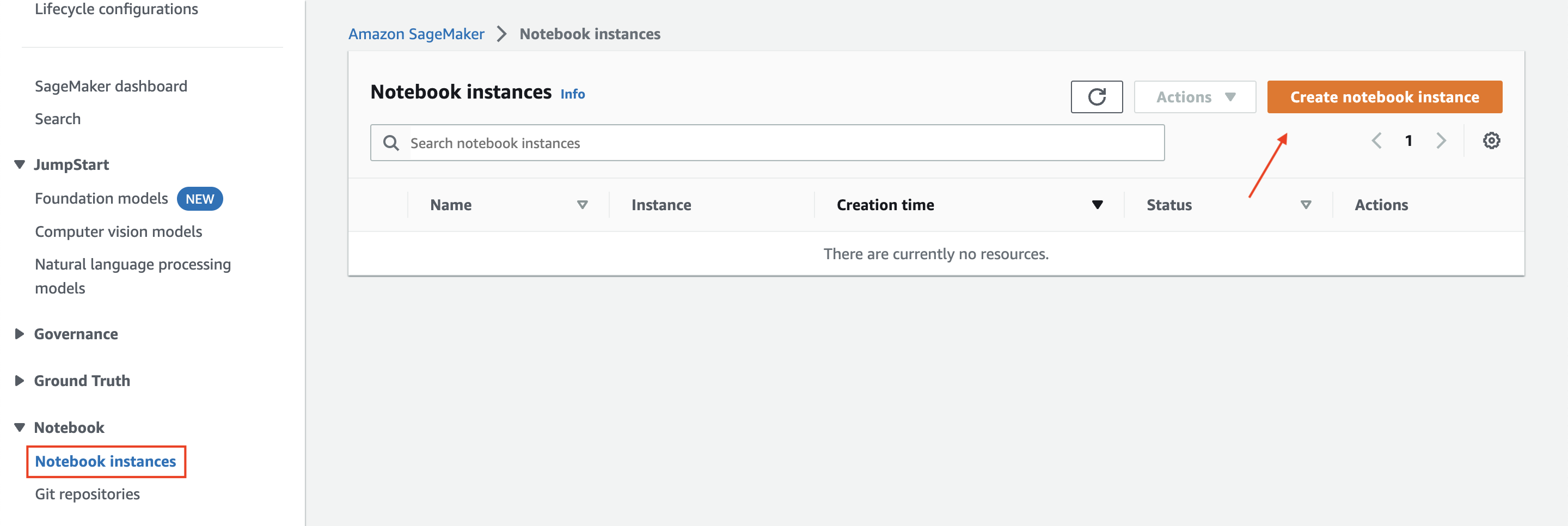Open Notebook instances in the sidebar

106,461
